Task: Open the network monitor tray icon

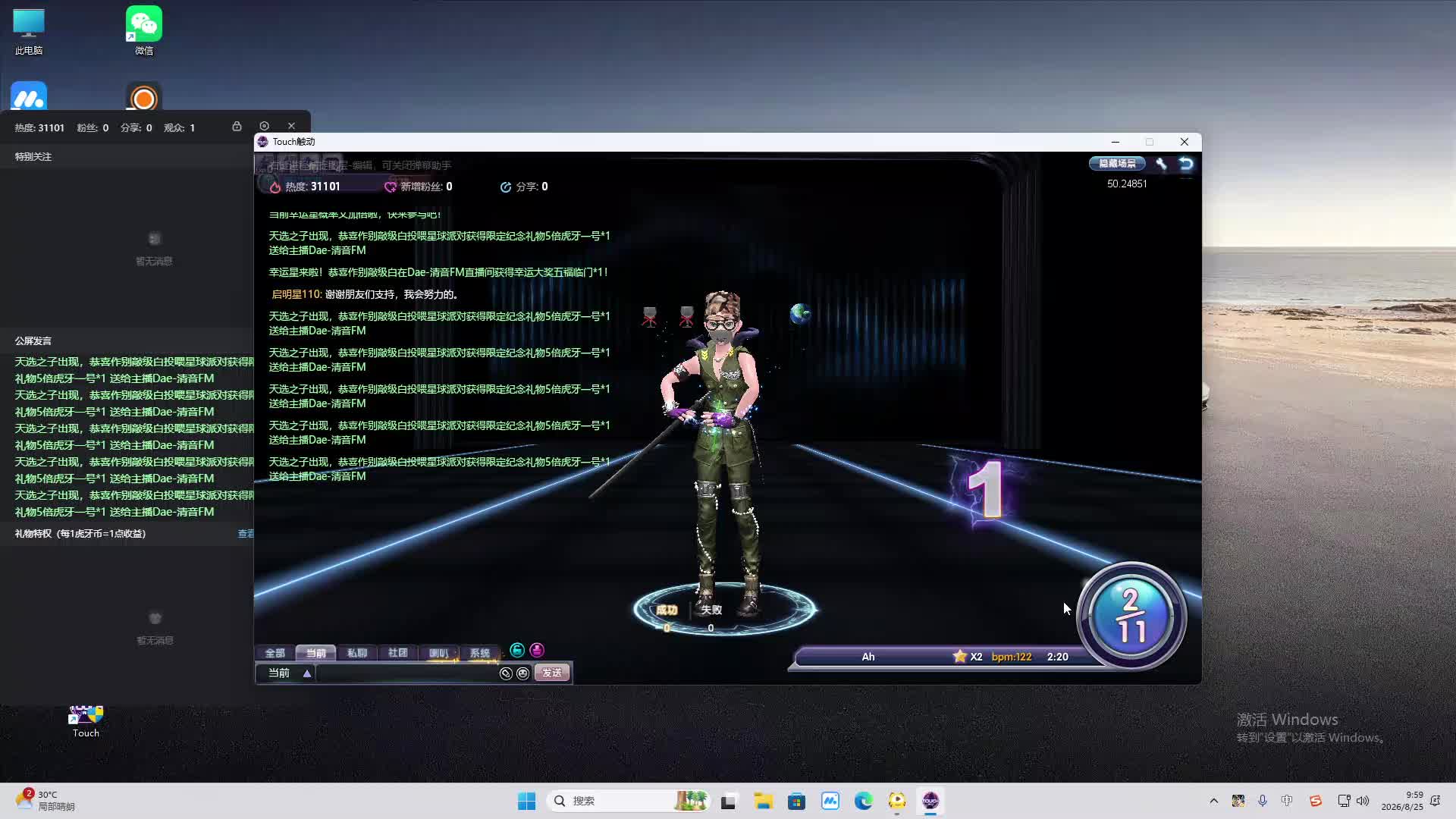Action: coord(1344,801)
